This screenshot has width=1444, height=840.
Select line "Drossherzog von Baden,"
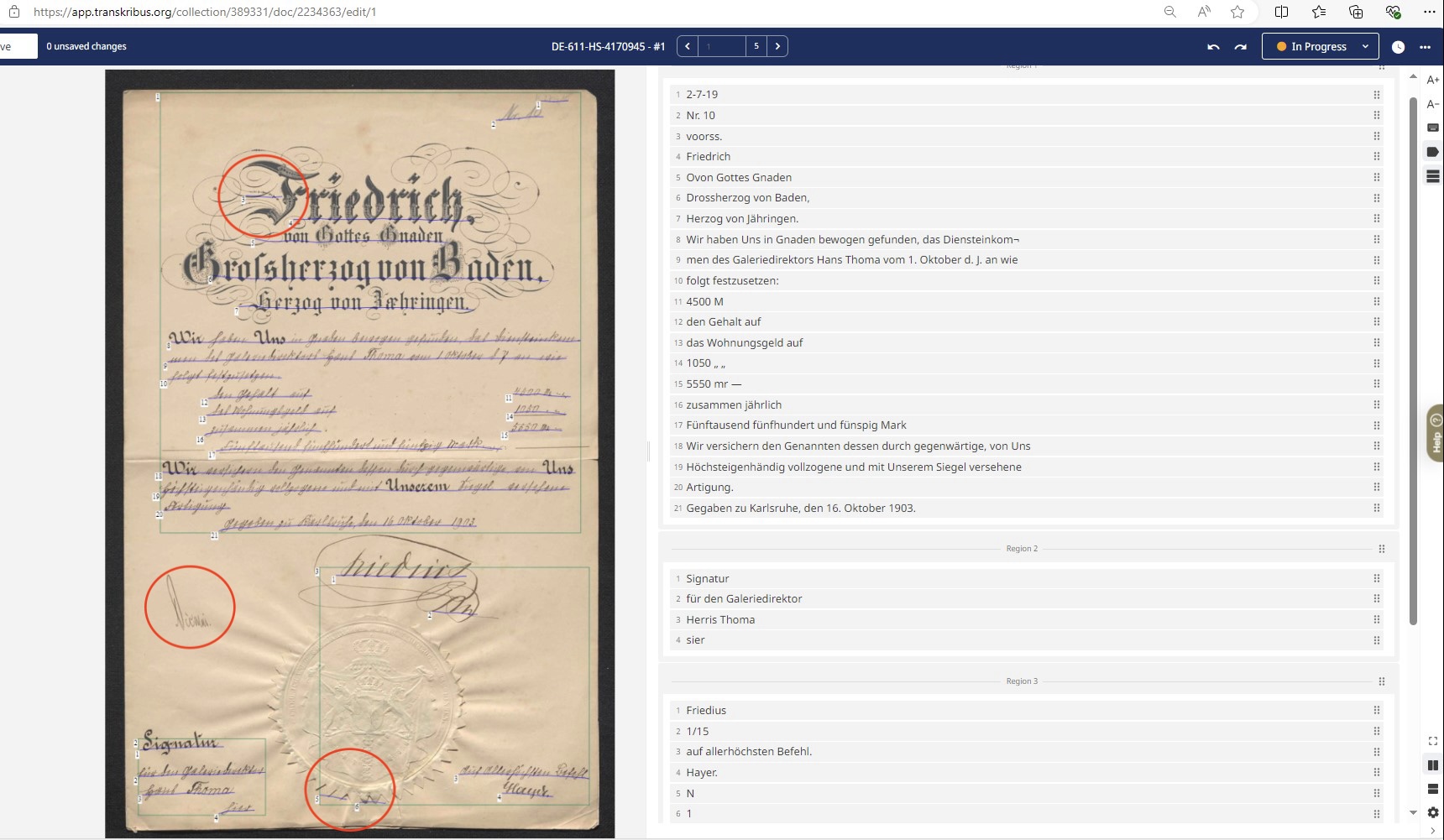point(1026,198)
